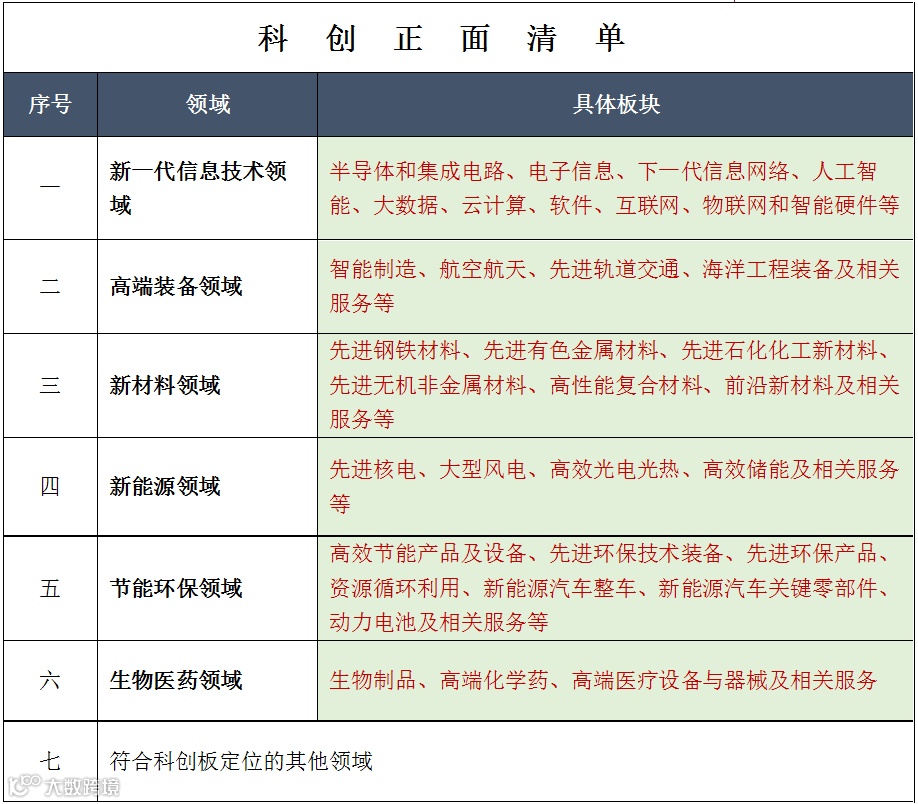Select serial number 一 cell
918x804 pixels.
click(x=50, y=188)
